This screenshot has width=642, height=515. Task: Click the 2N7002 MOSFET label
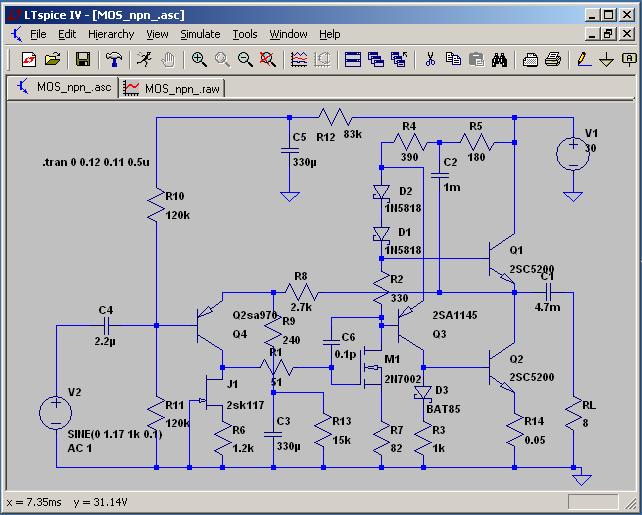pyautogui.click(x=402, y=379)
